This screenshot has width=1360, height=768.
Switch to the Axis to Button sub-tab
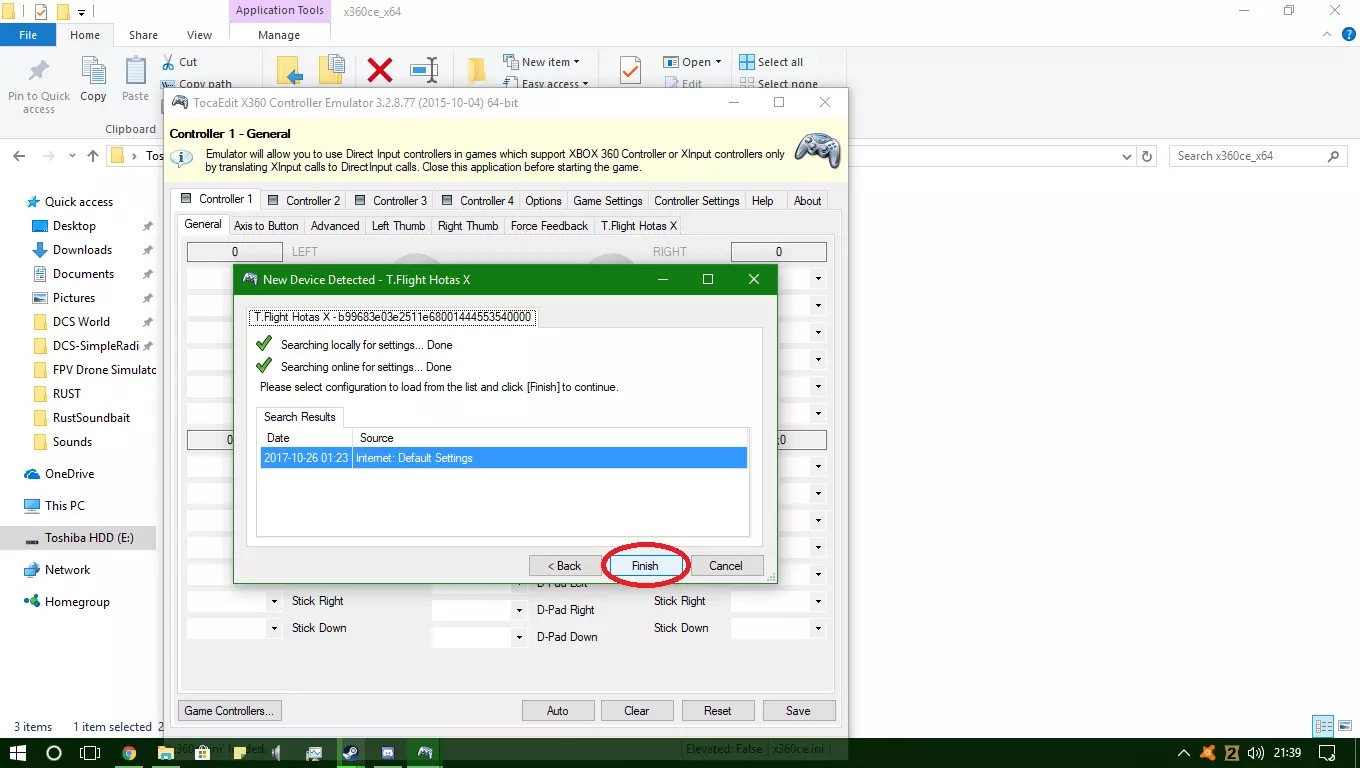pos(266,226)
